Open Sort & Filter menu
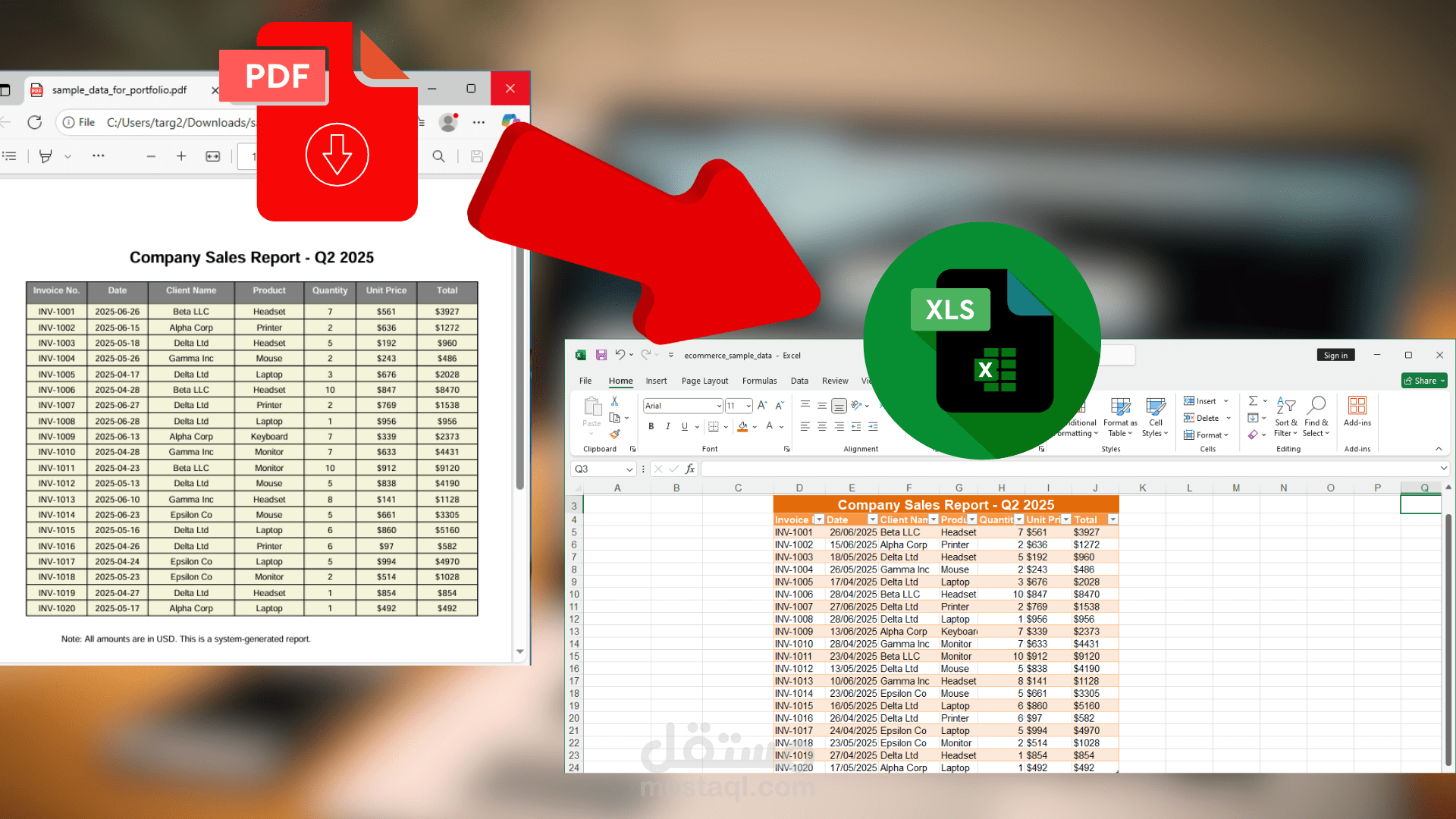The image size is (1456, 819). point(1285,417)
